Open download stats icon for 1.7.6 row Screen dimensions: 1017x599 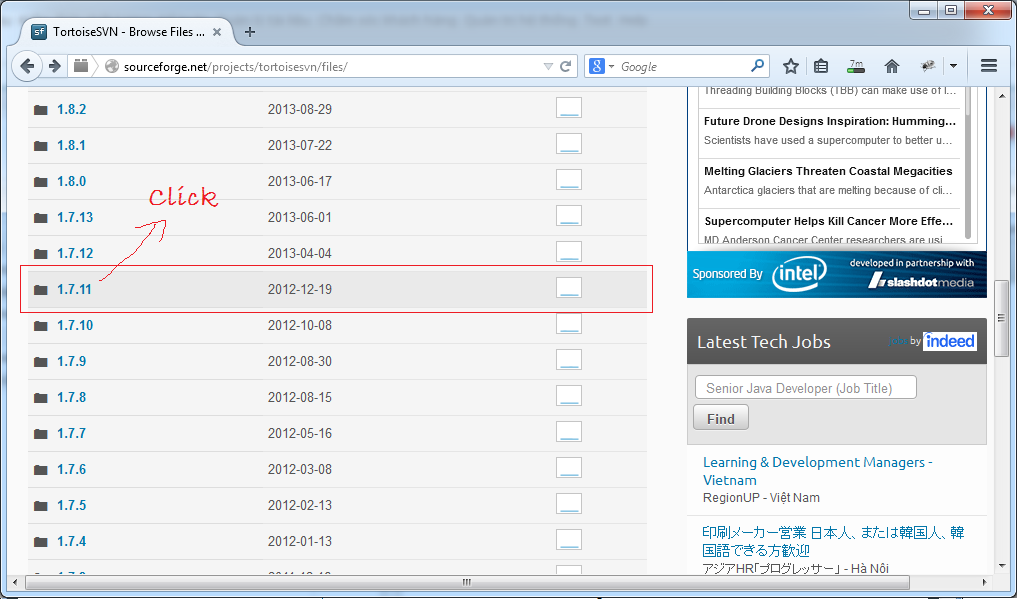[569, 468]
